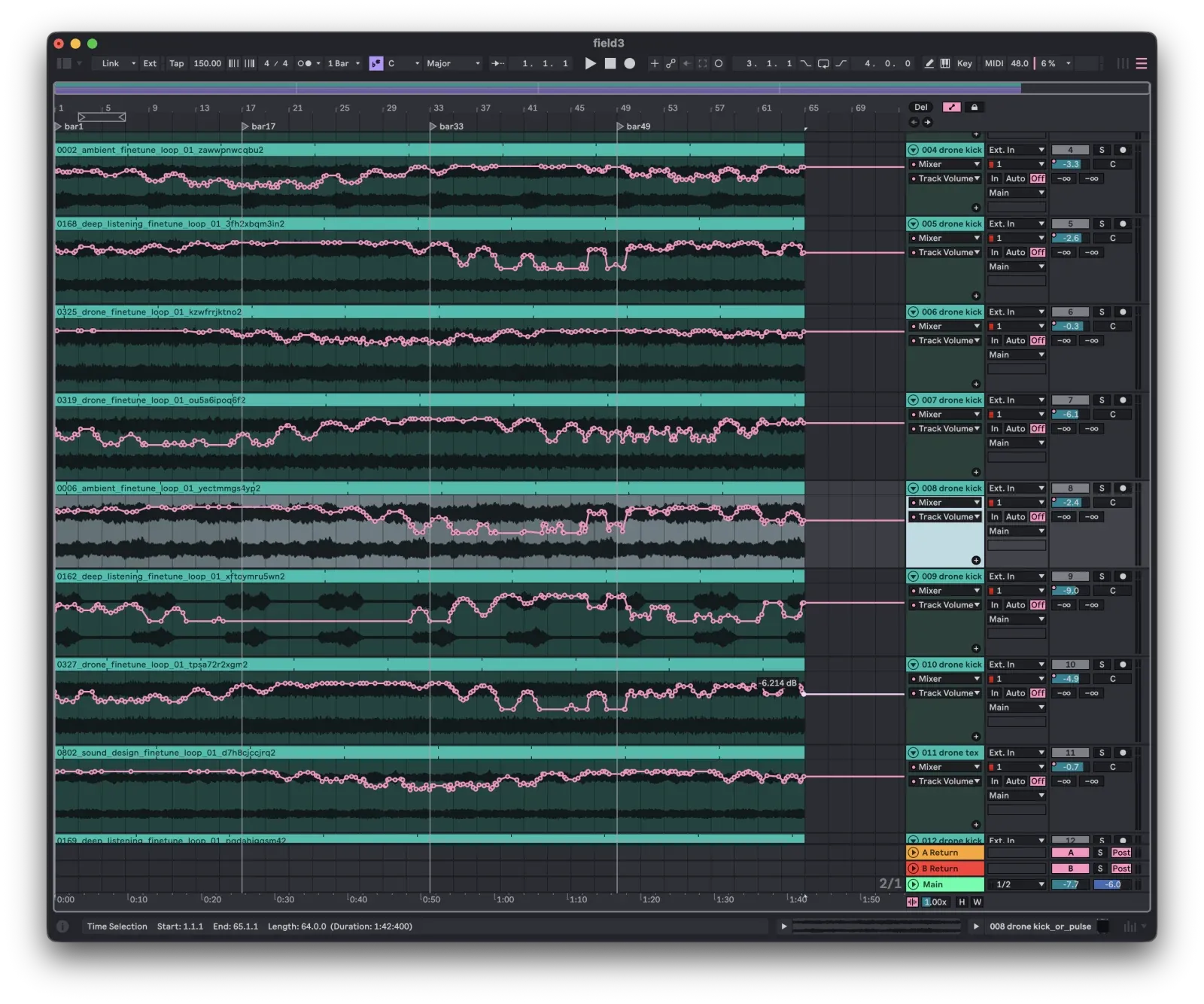Viewport: 1204px width, 1004px height.
Task: Click the Stop transport button
Action: pyautogui.click(x=610, y=63)
